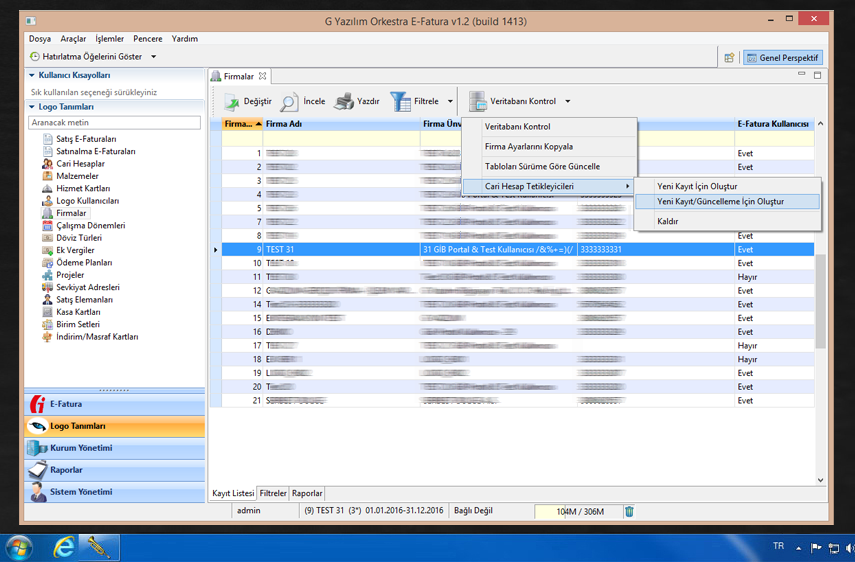Show hidden system tray icons arrow
This screenshot has width=855, height=562.
798,548
